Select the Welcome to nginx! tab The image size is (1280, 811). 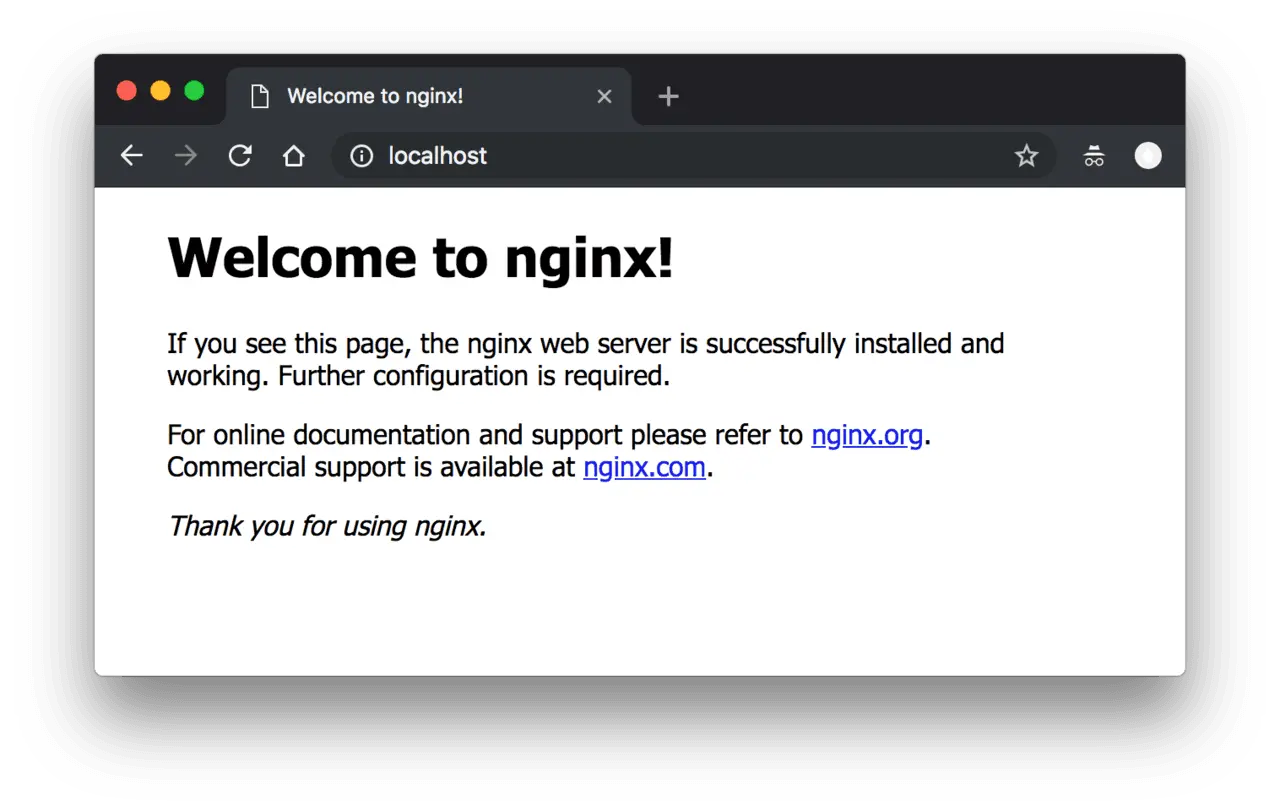pyautogui.click(x=430, y=96)
